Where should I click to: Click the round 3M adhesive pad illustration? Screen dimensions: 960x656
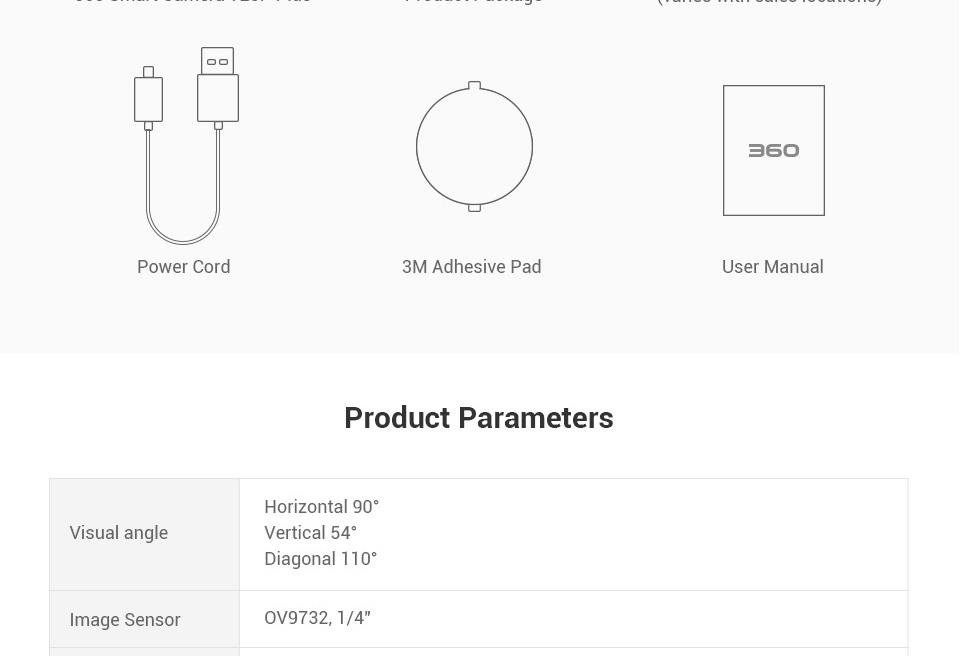click(474, 146)
